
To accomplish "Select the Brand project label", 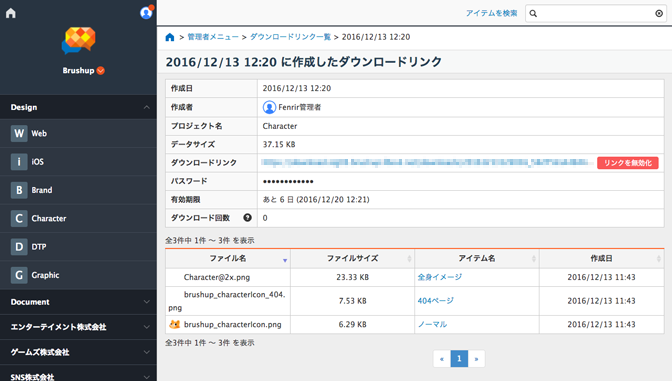I will (x=42, y=190).
